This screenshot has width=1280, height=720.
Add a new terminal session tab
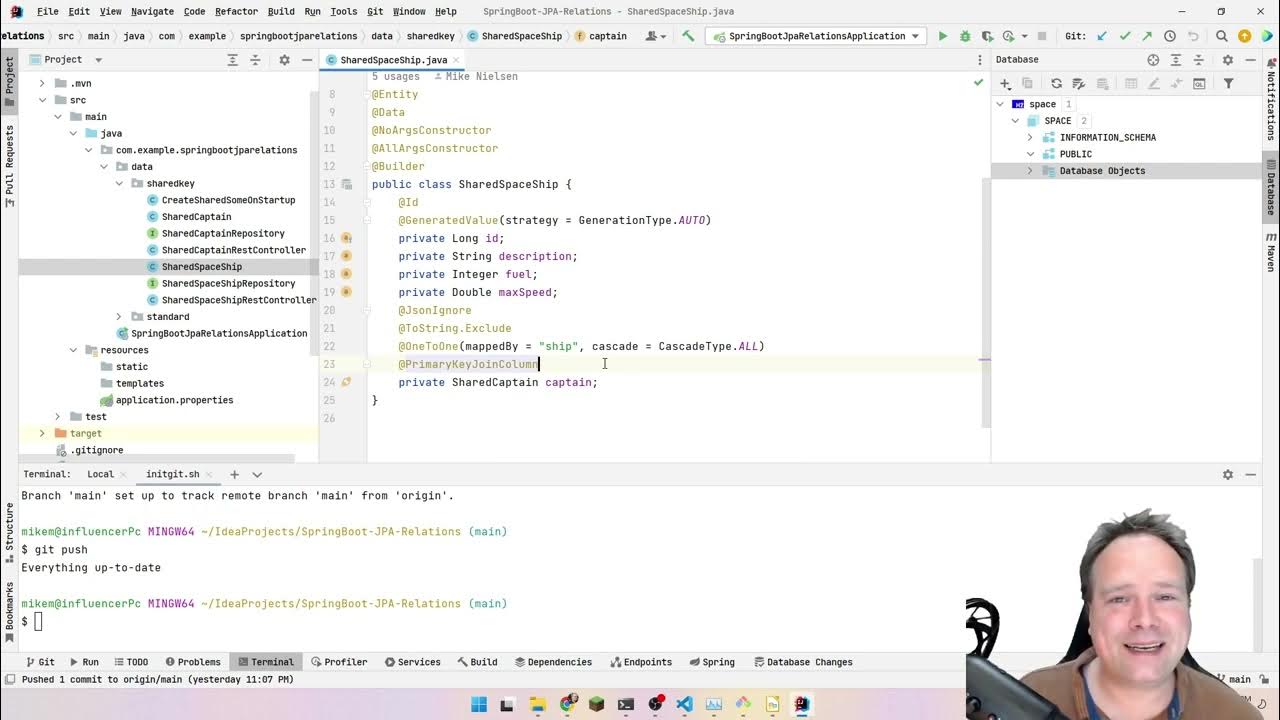(234, 475)
